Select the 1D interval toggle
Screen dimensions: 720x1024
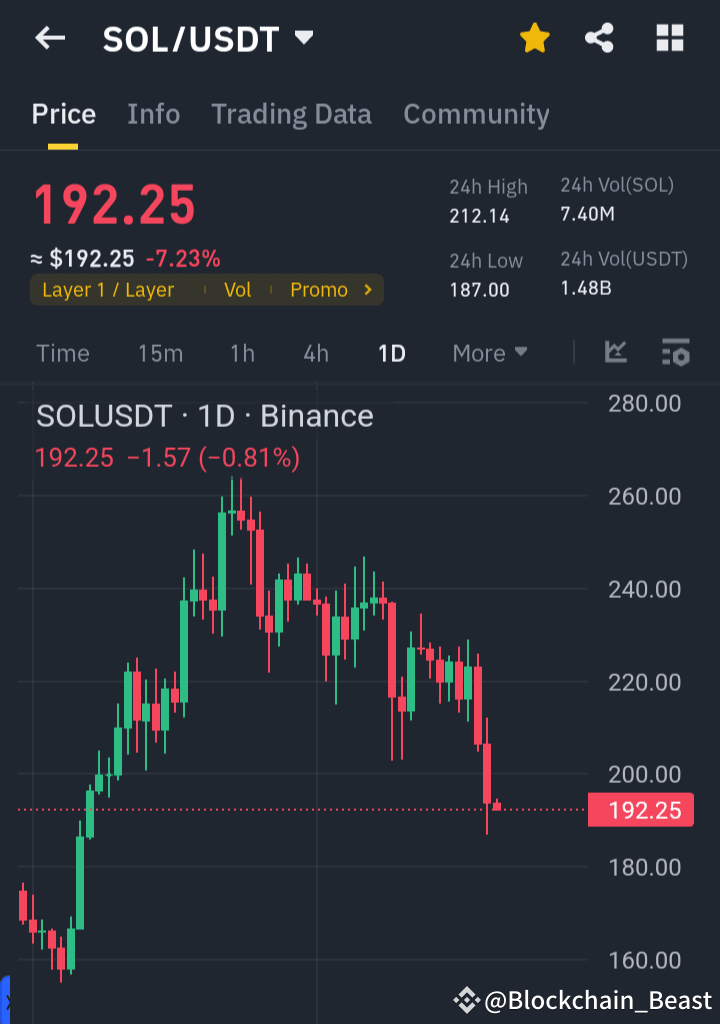pyautogui.click(x=391, y=352)
